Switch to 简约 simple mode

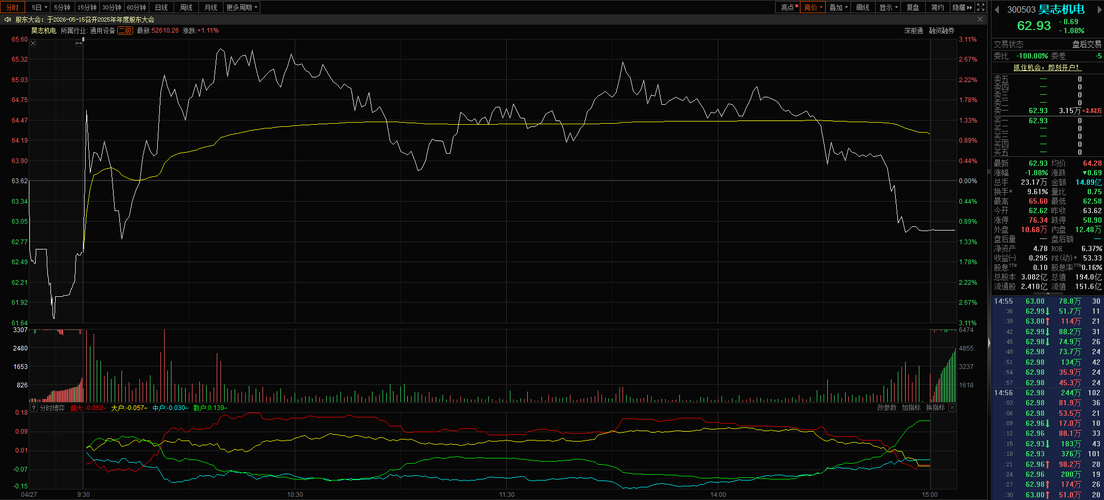point(936,7)
